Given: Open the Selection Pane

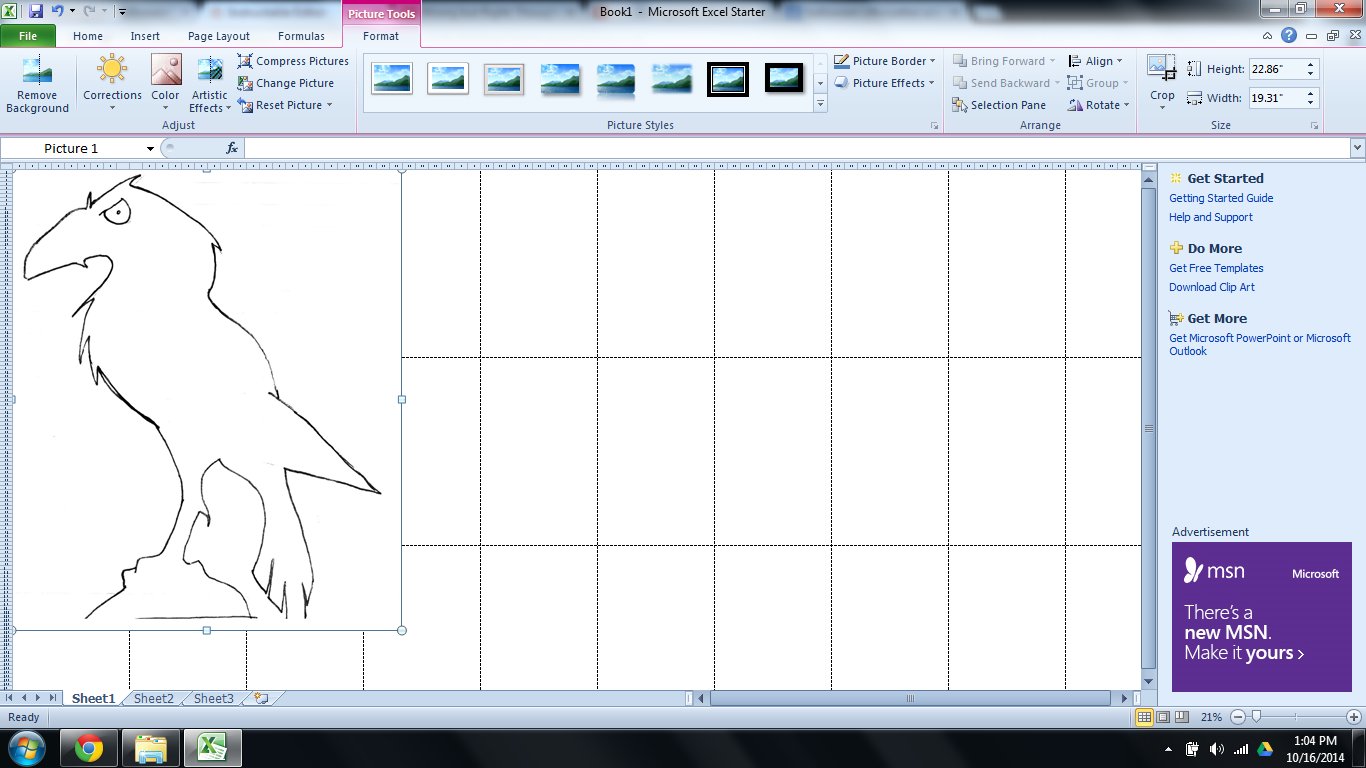Looking at the screenshot, I should [x=1000, y=104].
